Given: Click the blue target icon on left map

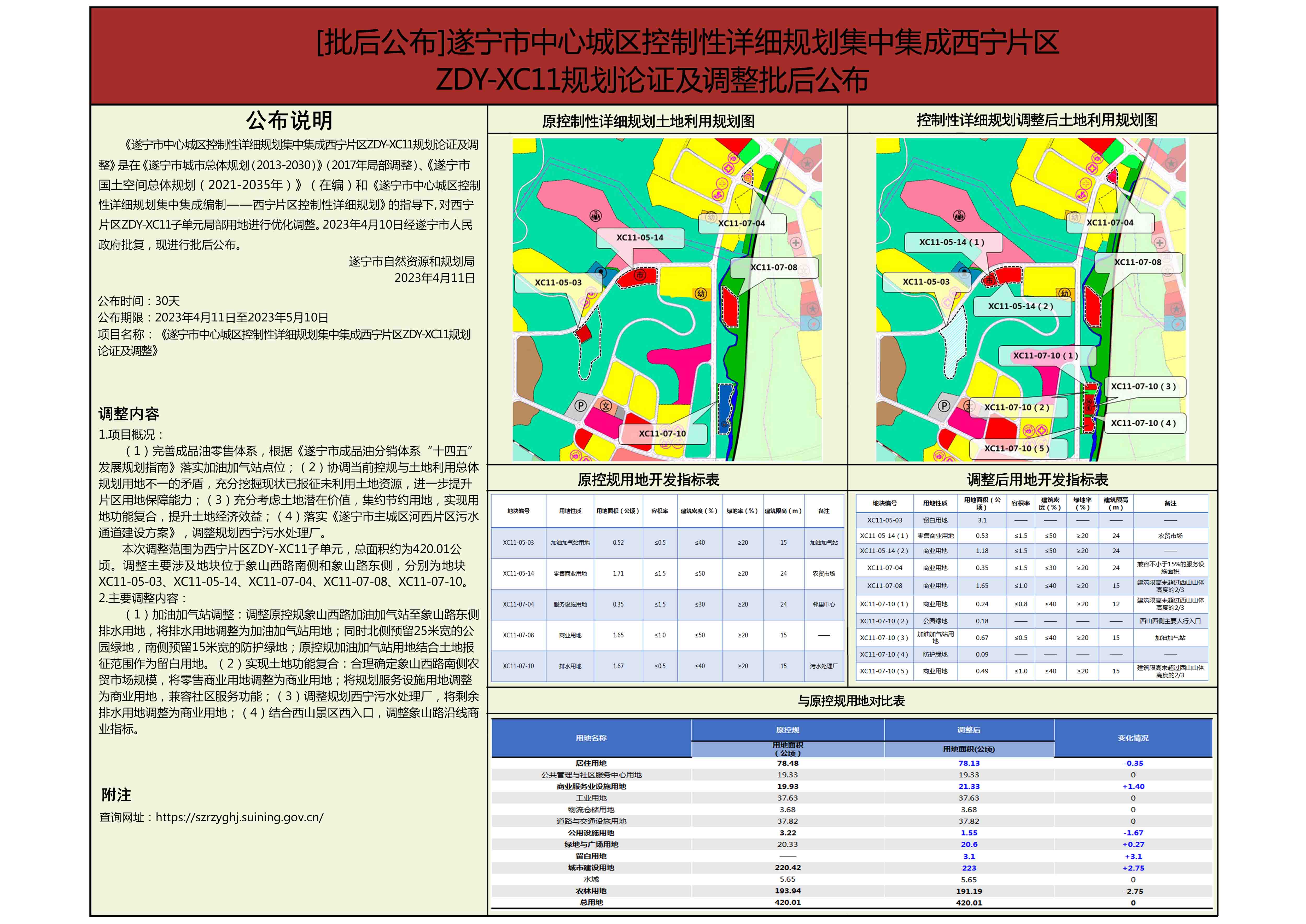Looking at the screenshot, I should click(601, 272).
